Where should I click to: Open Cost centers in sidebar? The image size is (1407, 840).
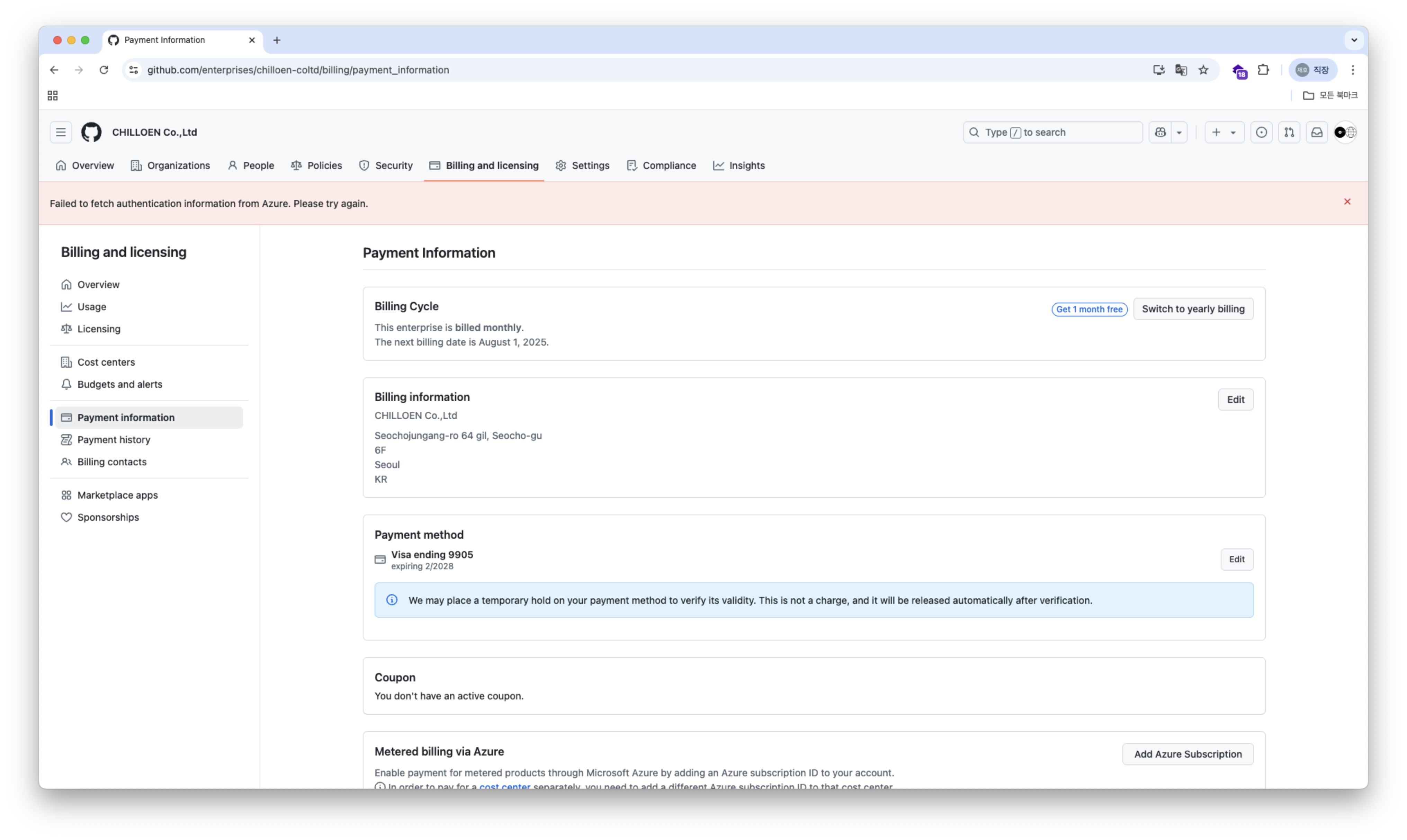(x=149, y=362)
